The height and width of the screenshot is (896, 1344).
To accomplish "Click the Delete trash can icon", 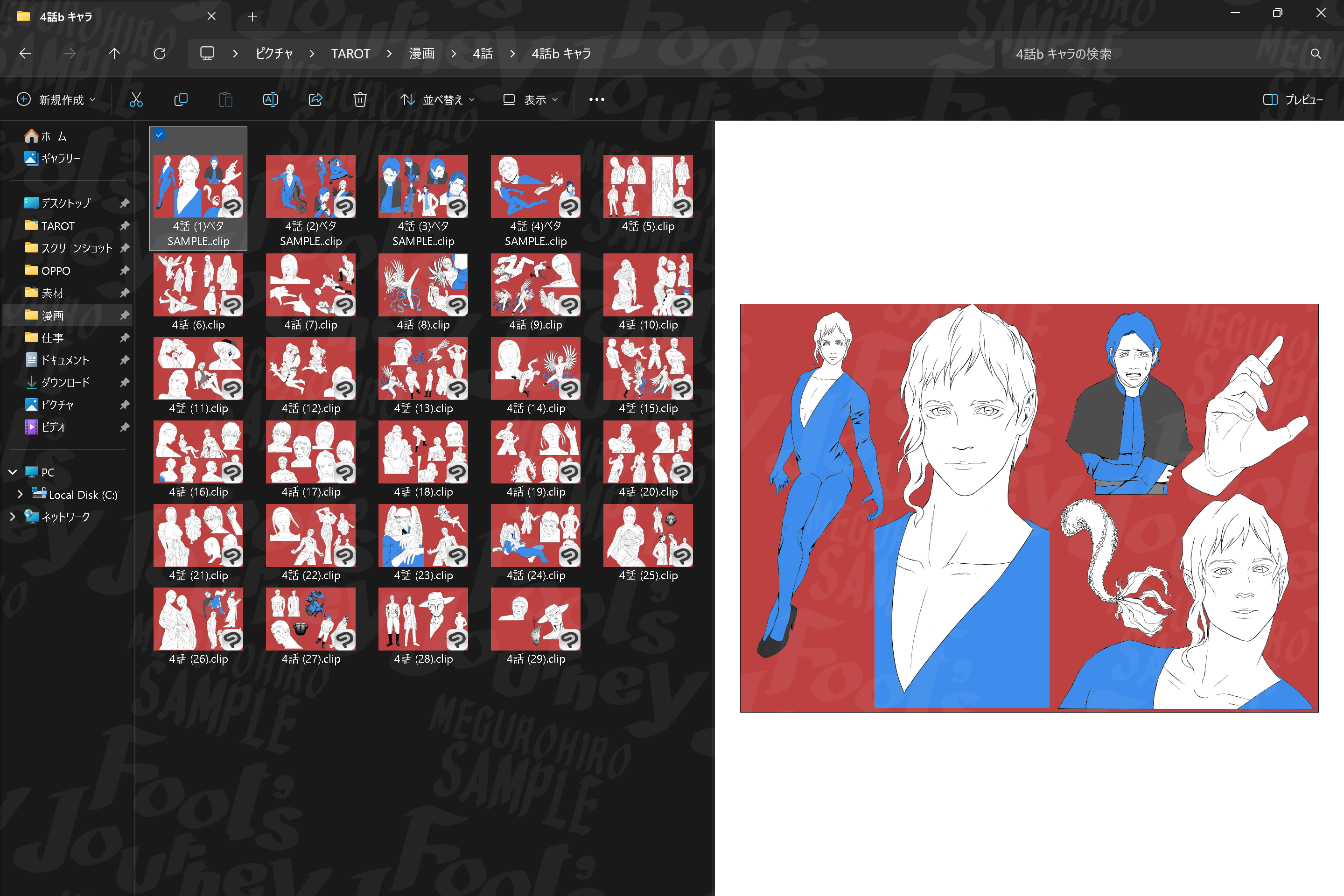I will coord(360,100).
